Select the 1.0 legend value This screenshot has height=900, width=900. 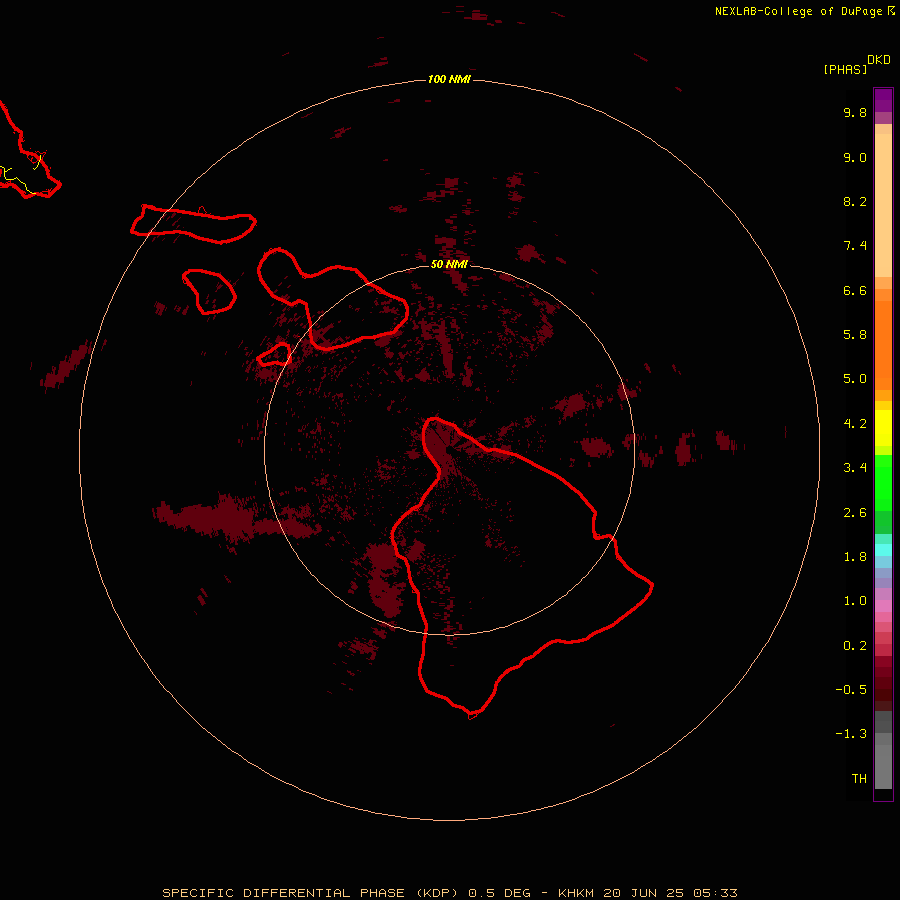point(855,601)
